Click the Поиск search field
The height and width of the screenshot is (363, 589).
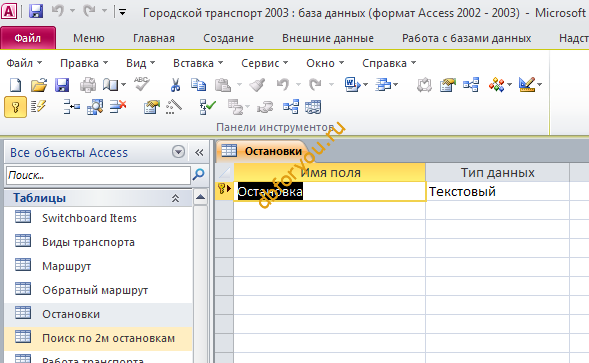coord(98,175)
